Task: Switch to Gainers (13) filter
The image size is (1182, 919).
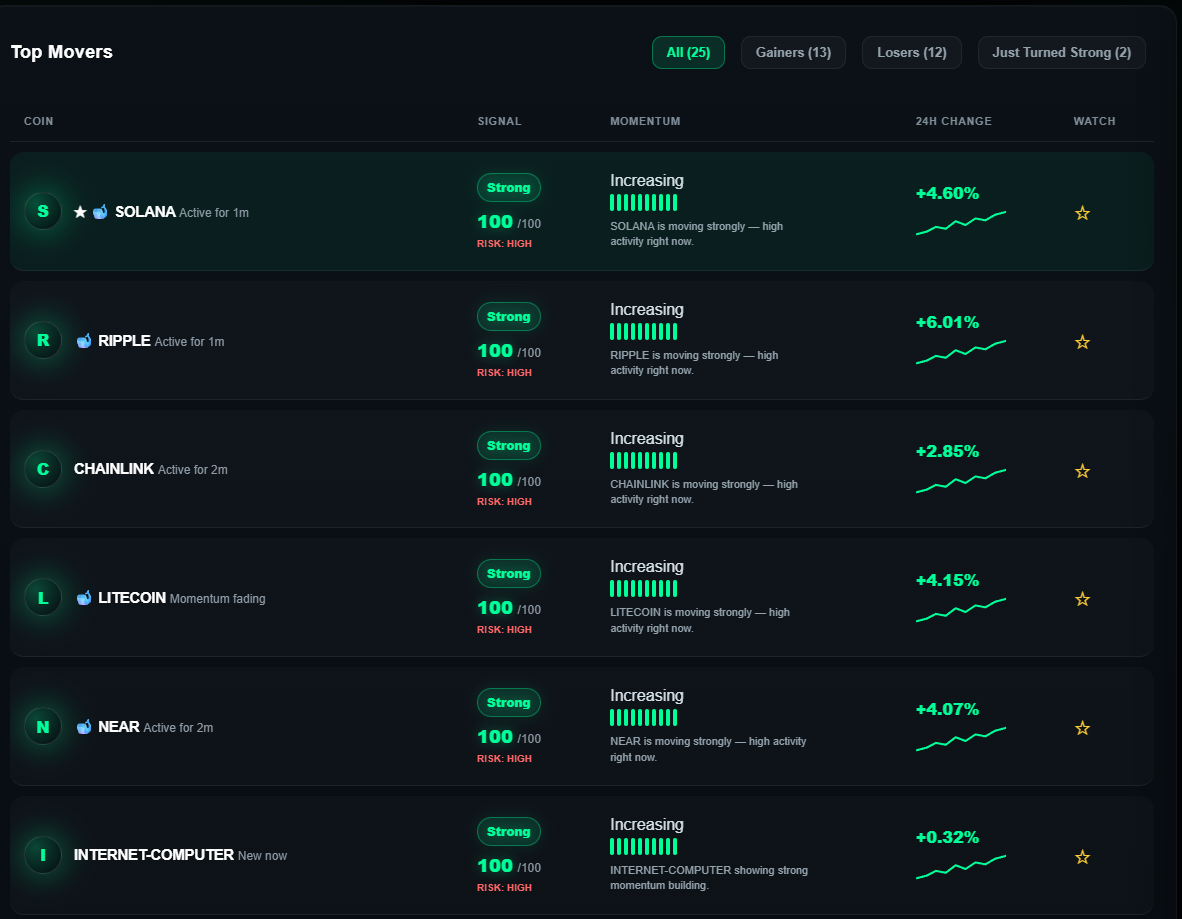Action: 793,53
